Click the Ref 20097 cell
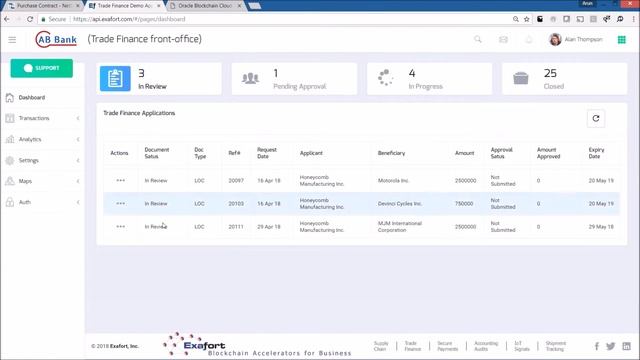Viewport: 640px width, 360px height. coord(236,180)
